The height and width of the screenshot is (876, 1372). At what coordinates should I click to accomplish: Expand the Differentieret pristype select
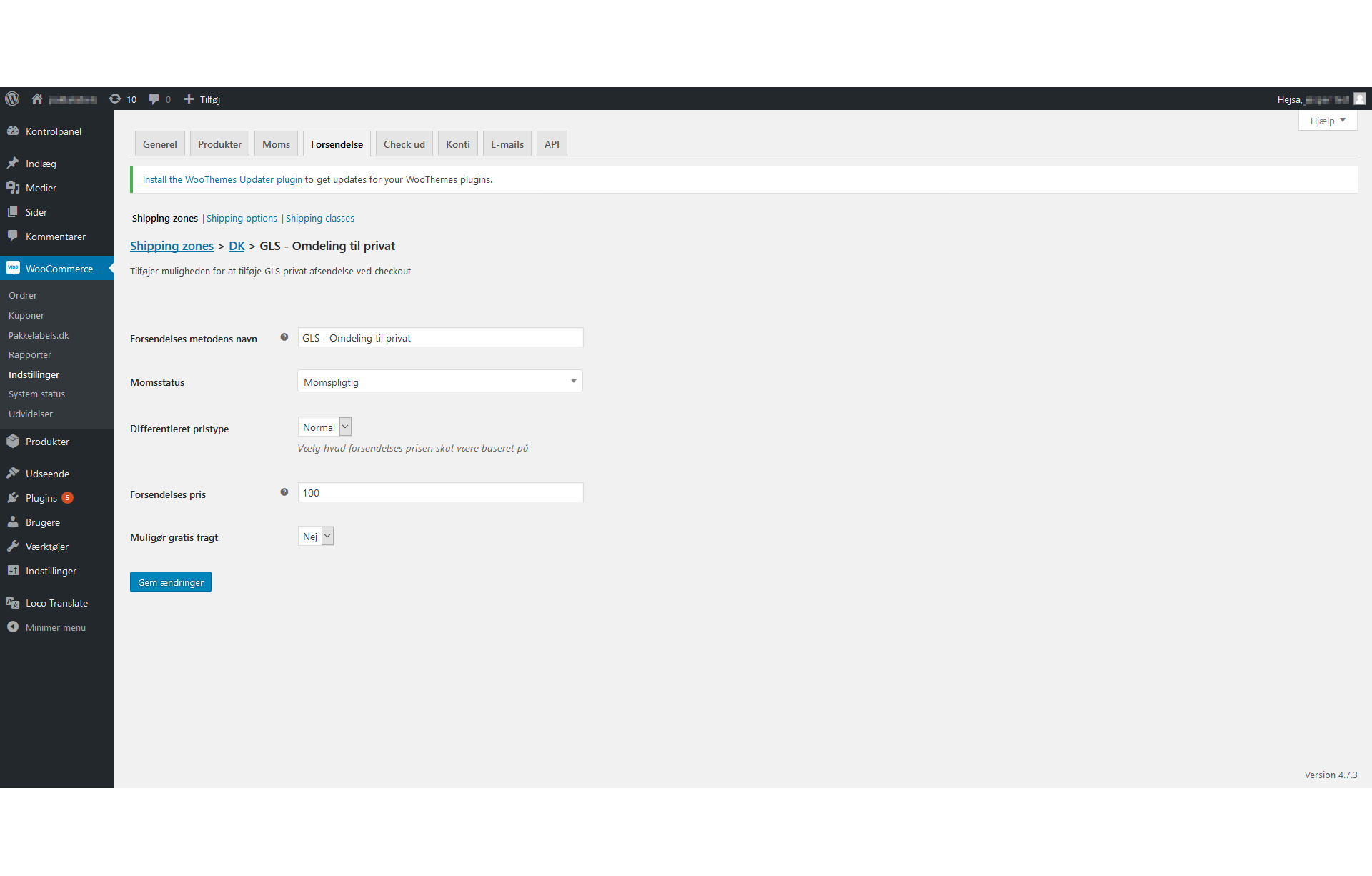pyautogui.click(x=324, y=427)
